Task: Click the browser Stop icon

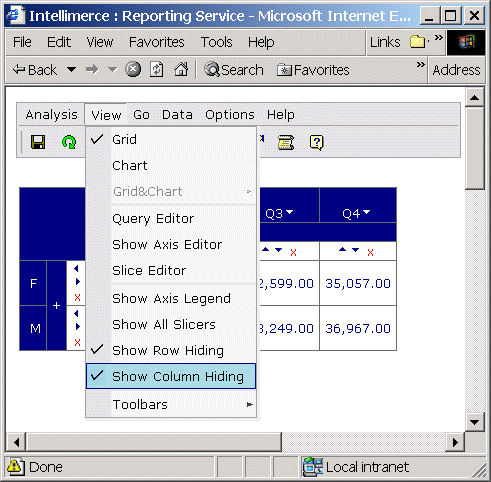Action: (133, 70)
